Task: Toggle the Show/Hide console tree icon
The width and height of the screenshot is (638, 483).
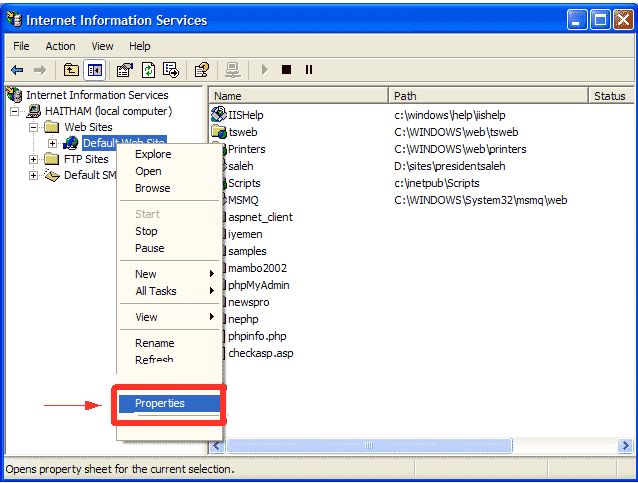Action: tap(95, 70)
